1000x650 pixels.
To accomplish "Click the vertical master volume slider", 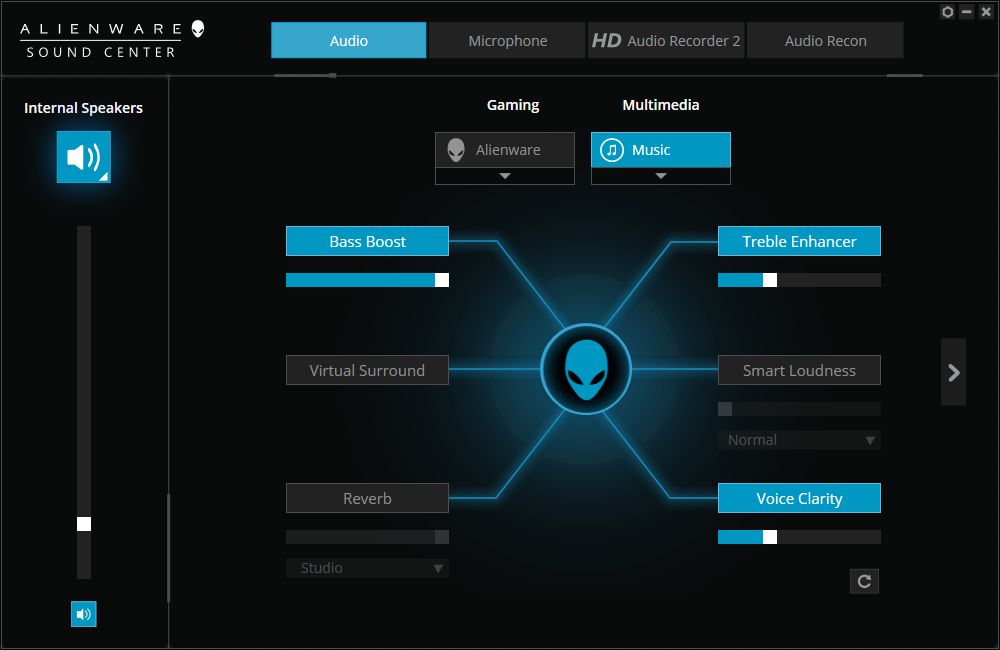I will click(84, 402).
